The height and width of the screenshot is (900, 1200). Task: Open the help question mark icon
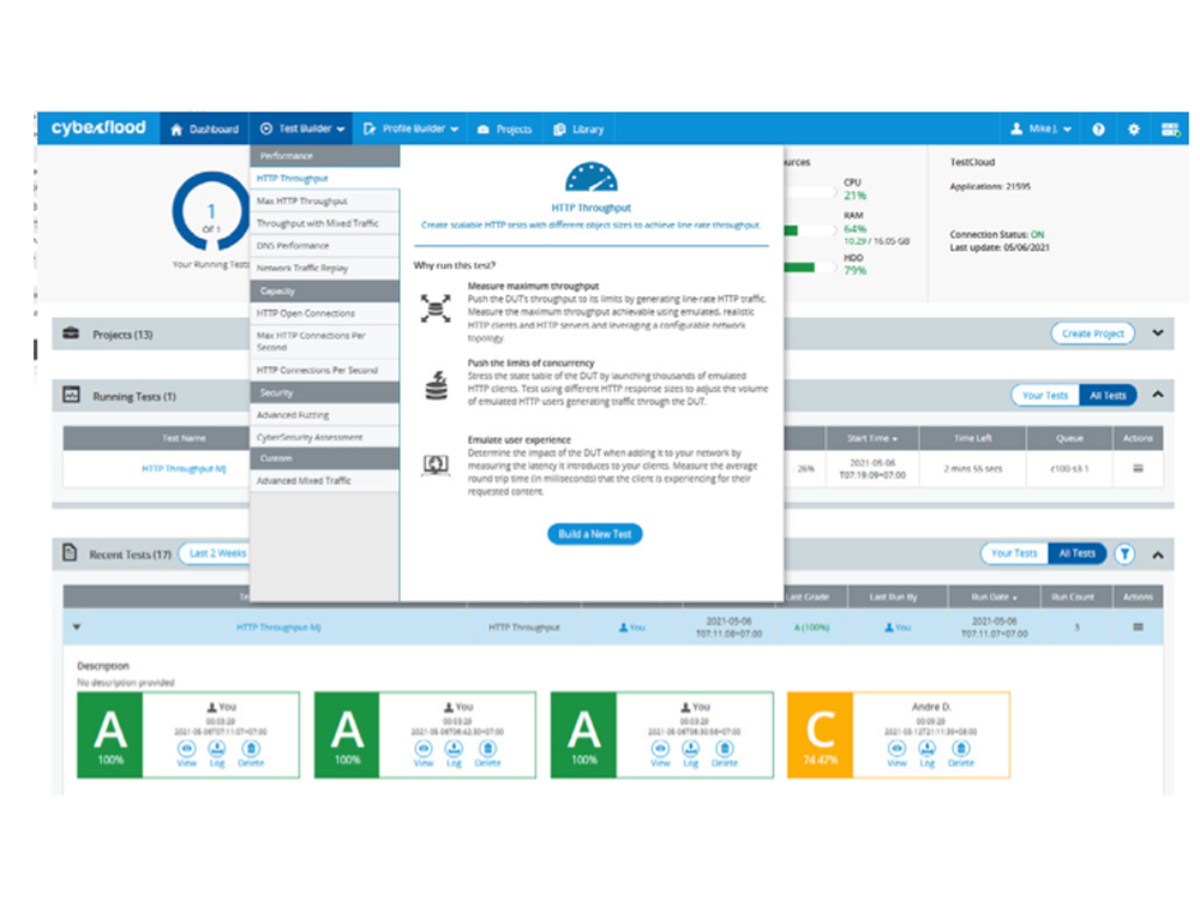(x=1099, y=130)
